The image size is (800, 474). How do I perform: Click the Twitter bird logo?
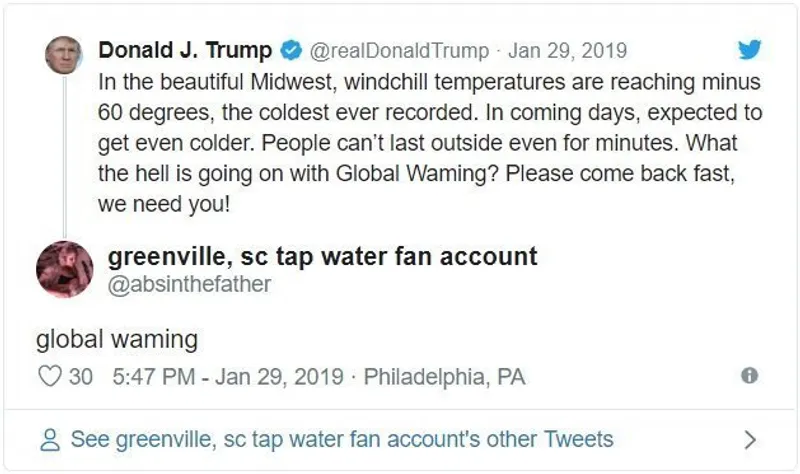[x=749, y=50]
